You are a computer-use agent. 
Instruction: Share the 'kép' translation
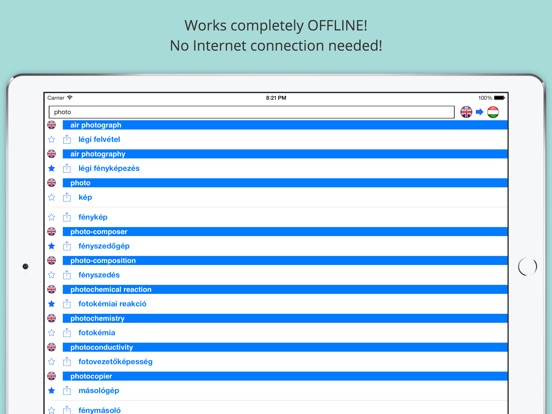[67, 197]
